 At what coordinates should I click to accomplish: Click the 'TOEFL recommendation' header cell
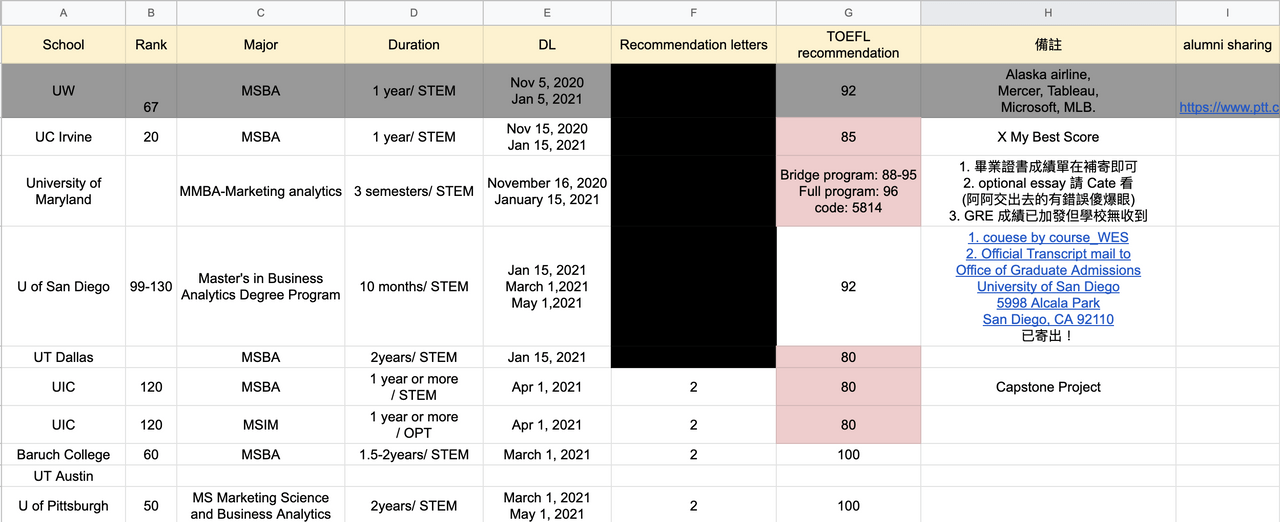(x=848, y=45)
